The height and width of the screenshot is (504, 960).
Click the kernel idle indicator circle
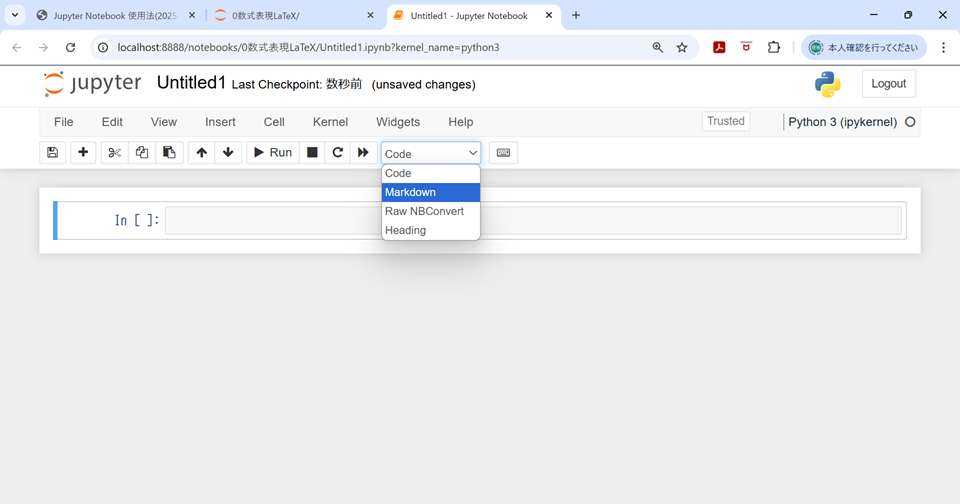click(910, 122)
